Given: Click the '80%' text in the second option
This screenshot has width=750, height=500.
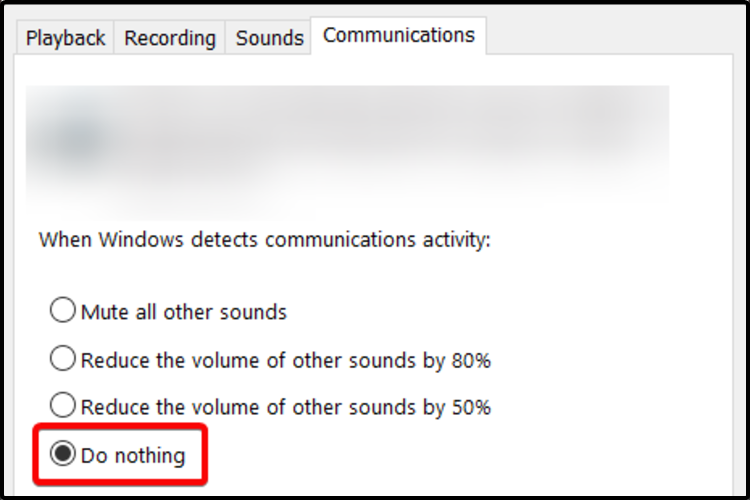Looking at the screenshot, I should [470, 360].
